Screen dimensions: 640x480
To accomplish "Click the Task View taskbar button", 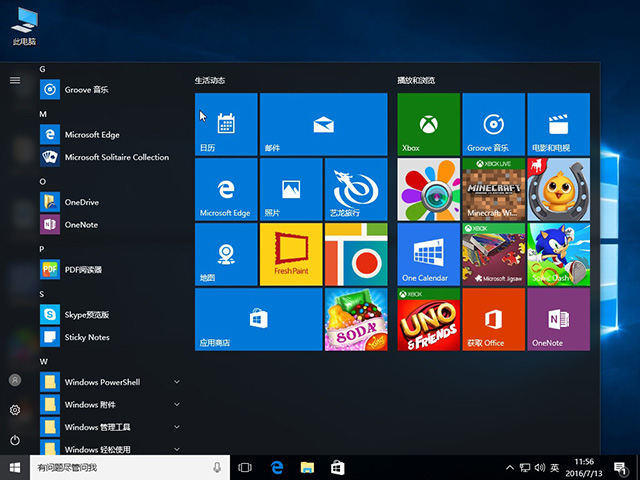I will (246, 468).
